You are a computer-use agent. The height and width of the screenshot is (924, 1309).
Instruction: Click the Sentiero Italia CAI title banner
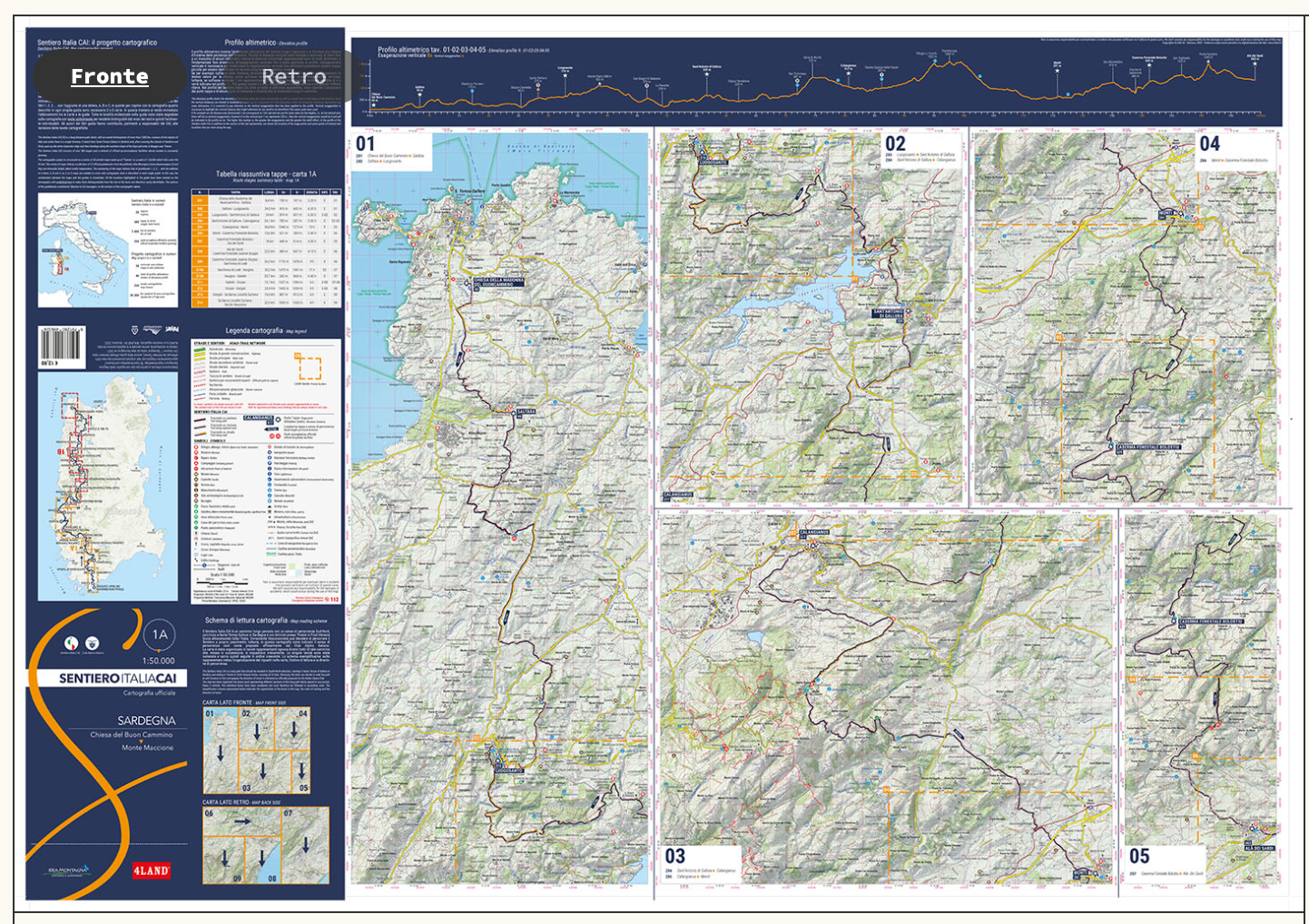point(117,678)
